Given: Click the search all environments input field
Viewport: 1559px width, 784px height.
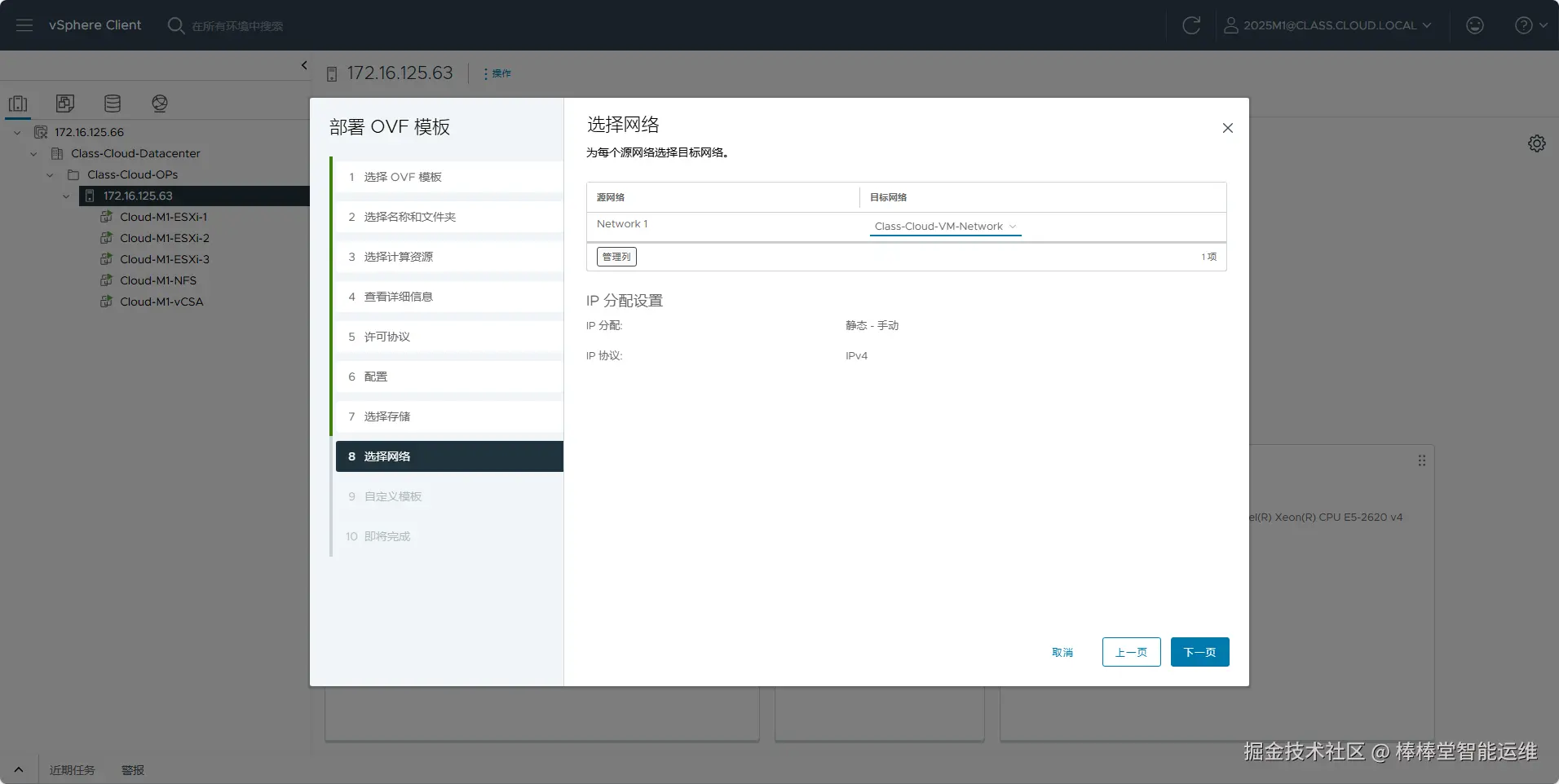Looking at the screenshot, I should [237, 26].
